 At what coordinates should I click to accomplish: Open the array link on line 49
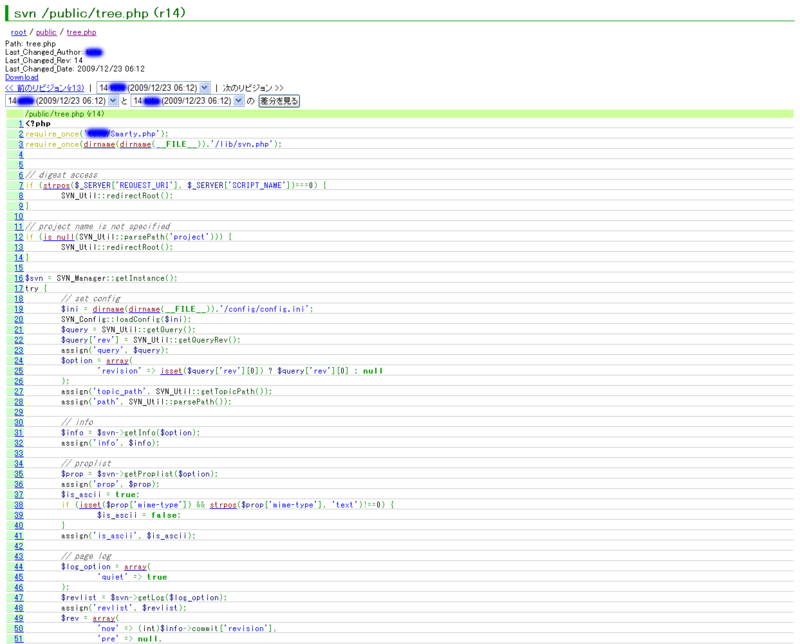104,618
